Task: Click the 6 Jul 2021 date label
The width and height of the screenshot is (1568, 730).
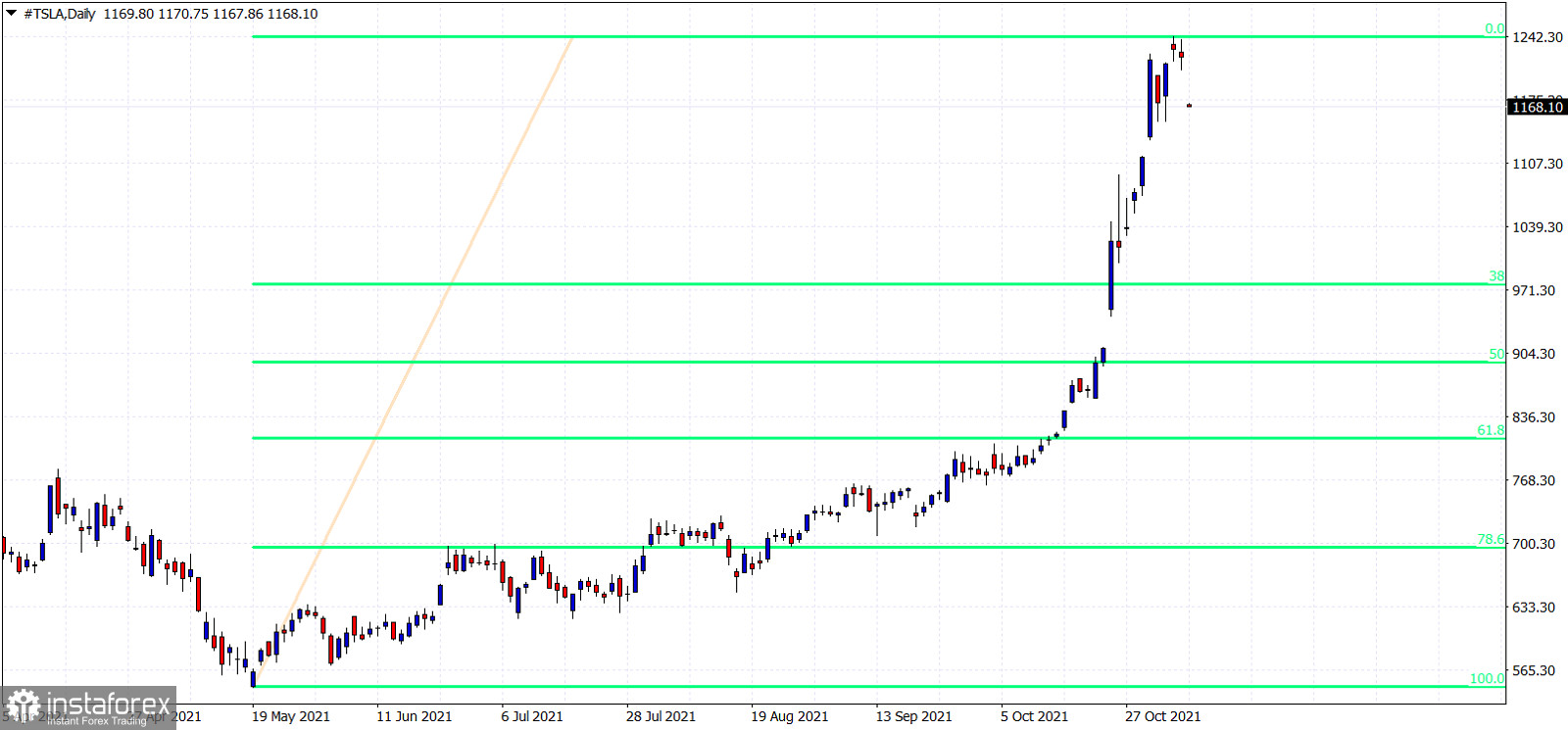Action: pyautogui.click(x=532, y=716)
